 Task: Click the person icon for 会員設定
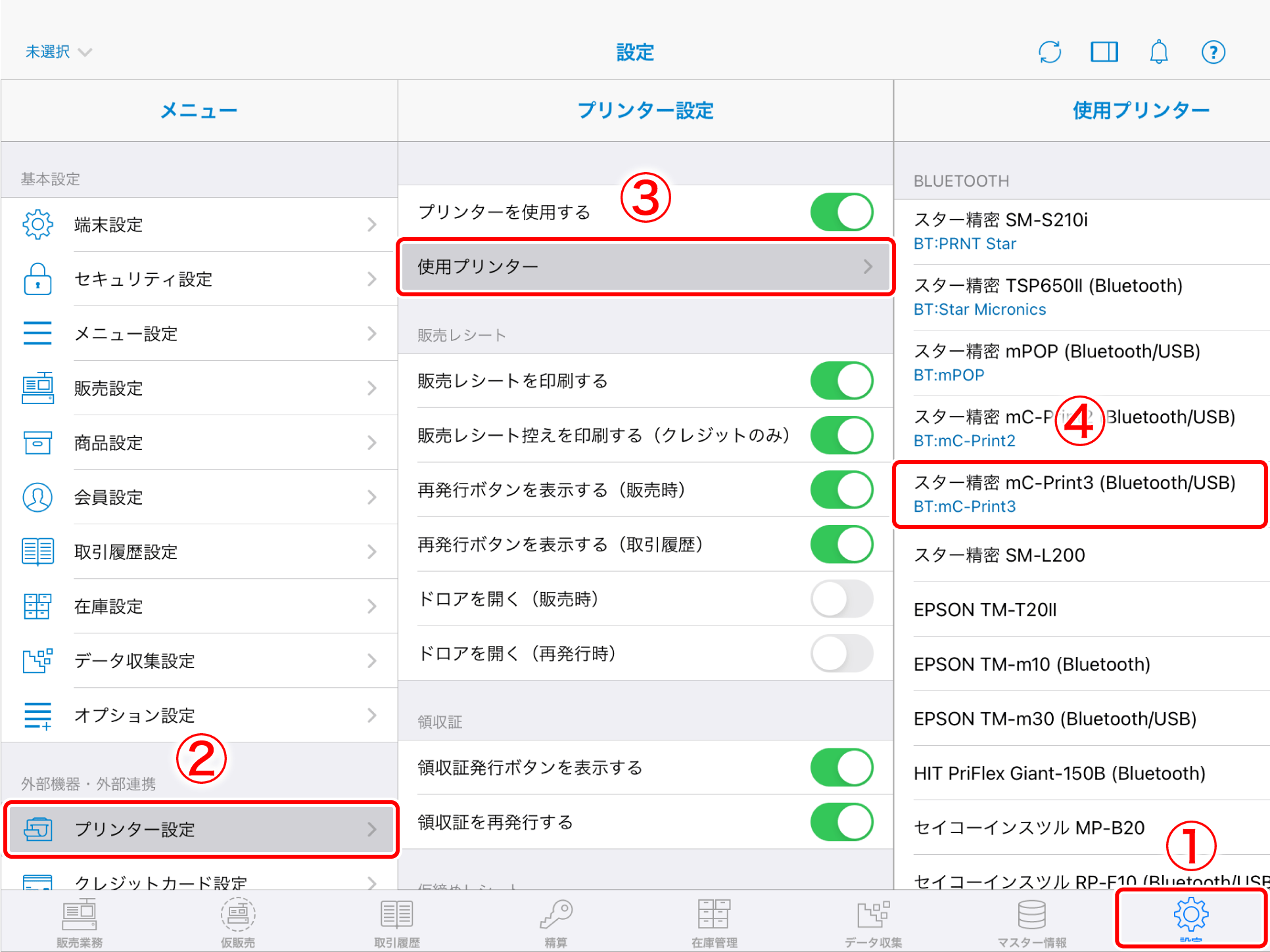pyautogui.click(x=37, y=497)
